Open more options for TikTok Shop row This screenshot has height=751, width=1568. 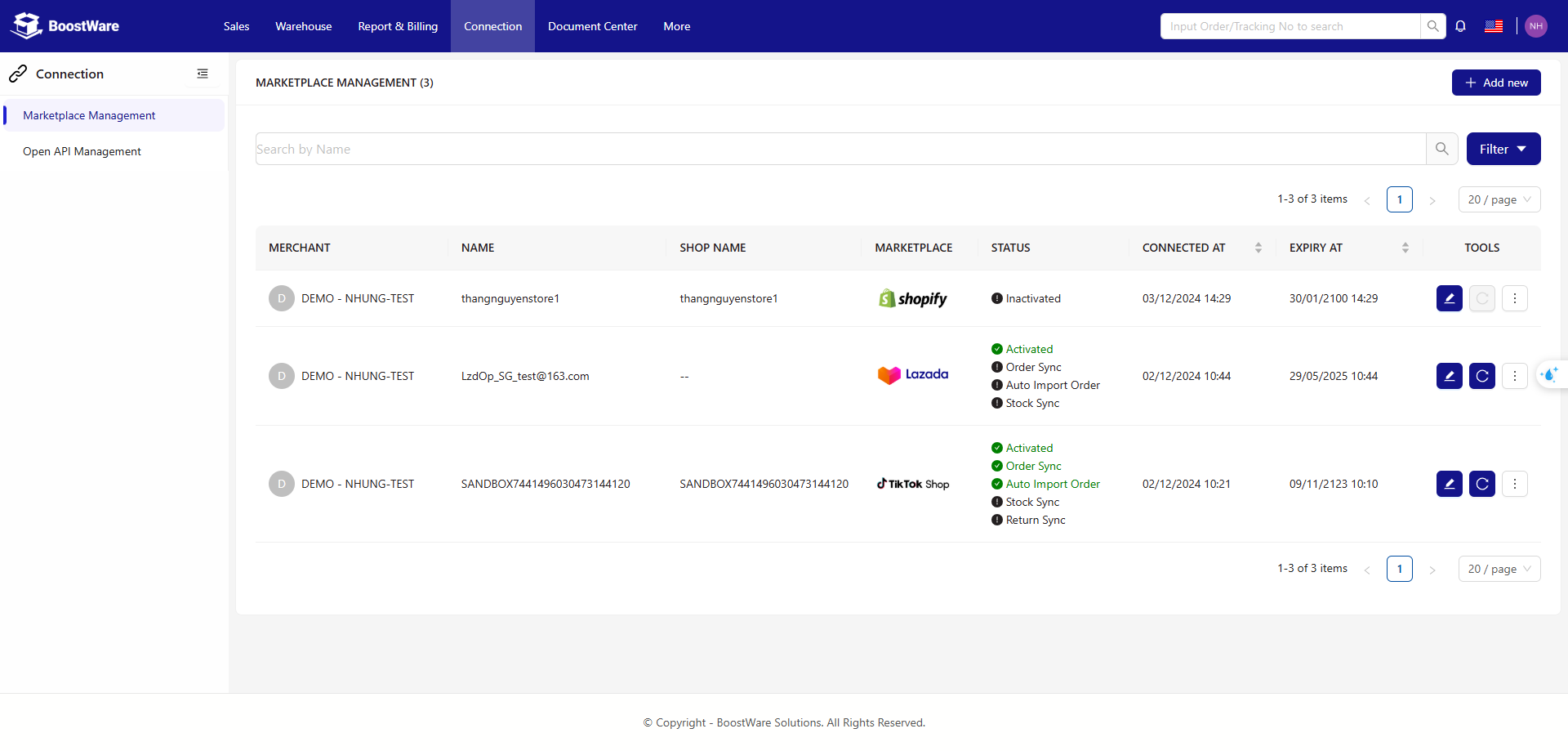tap(1515, 484)
